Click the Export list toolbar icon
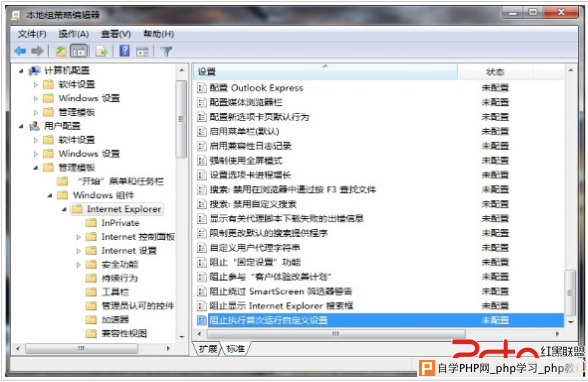The height and width of the screenshot is (382, 588). [102, 51]
